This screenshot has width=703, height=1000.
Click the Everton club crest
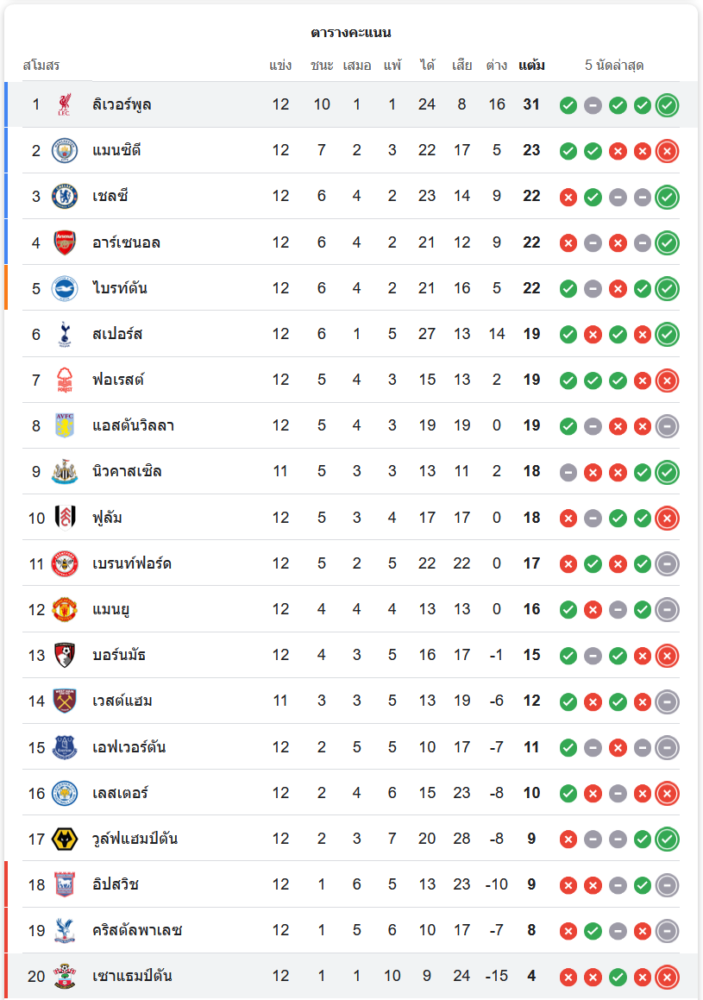click(x=65, y=747)
